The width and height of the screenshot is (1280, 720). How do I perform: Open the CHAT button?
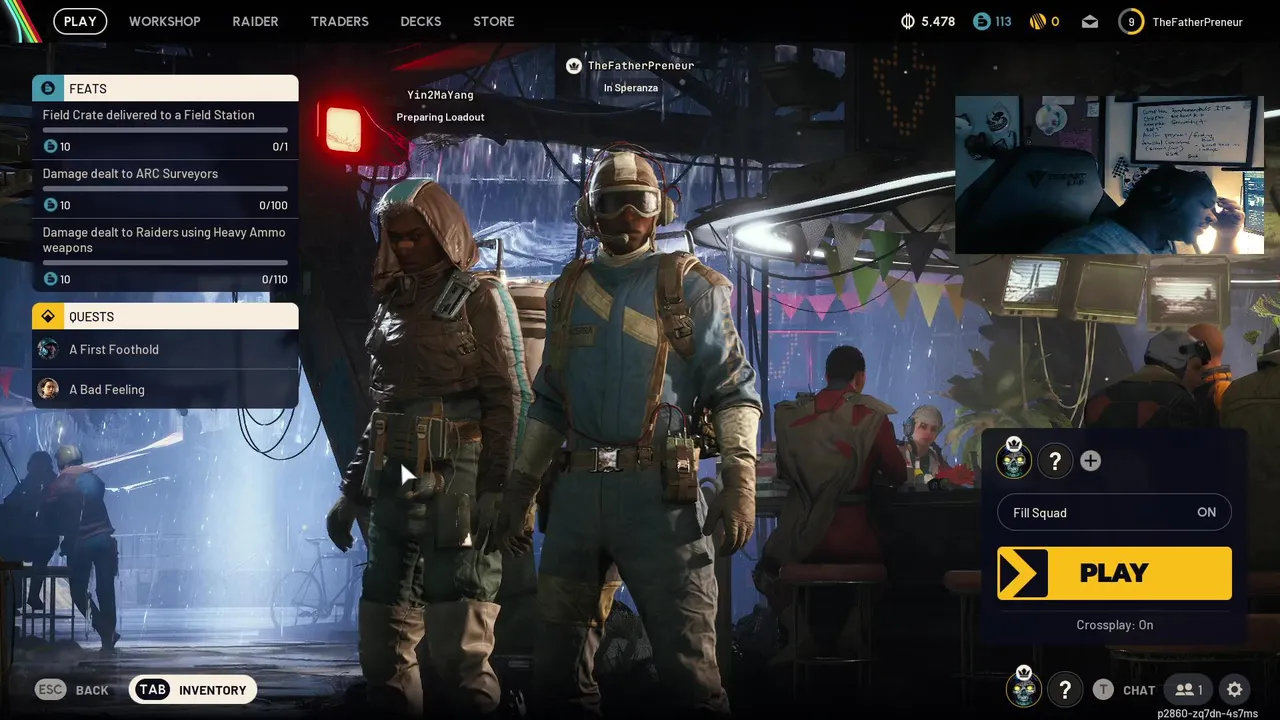(1124, 690)
